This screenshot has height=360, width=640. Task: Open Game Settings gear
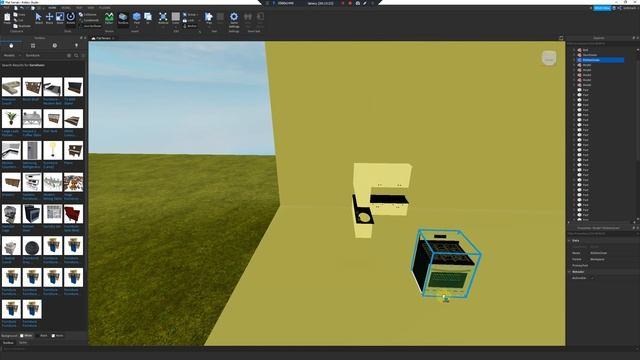coord(234,16)
